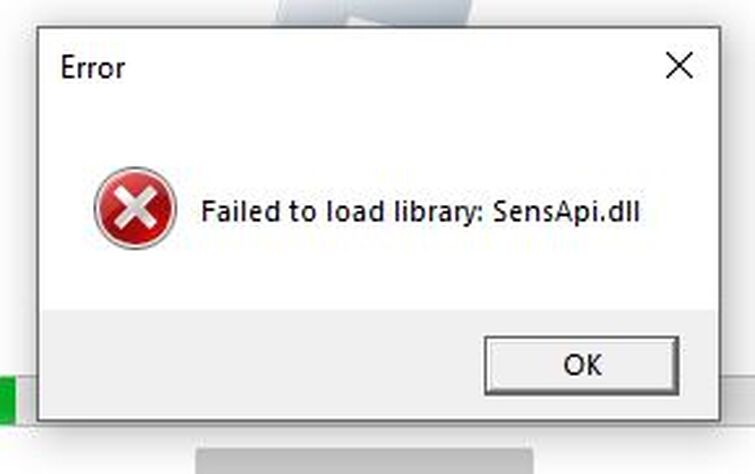Close the Error dialog with X

pyautogui.click(x=679, y=65)
